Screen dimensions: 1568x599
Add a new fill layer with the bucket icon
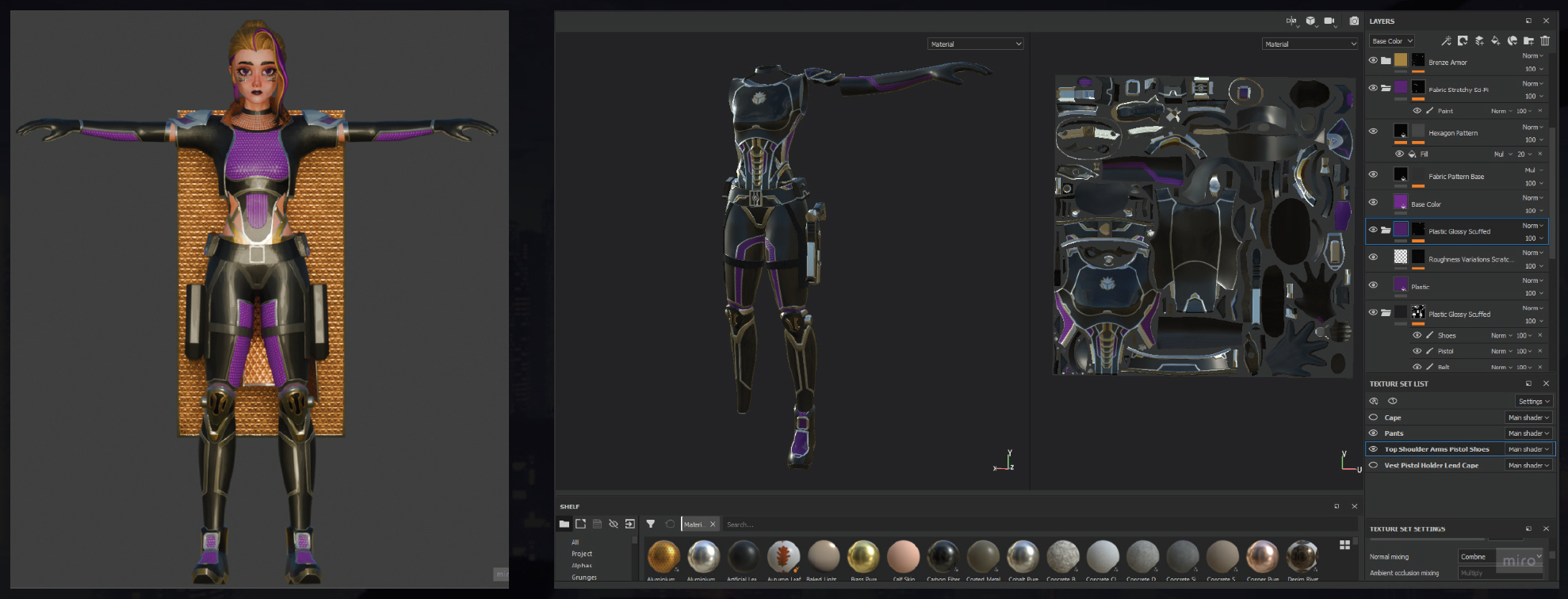(1495, 41)
